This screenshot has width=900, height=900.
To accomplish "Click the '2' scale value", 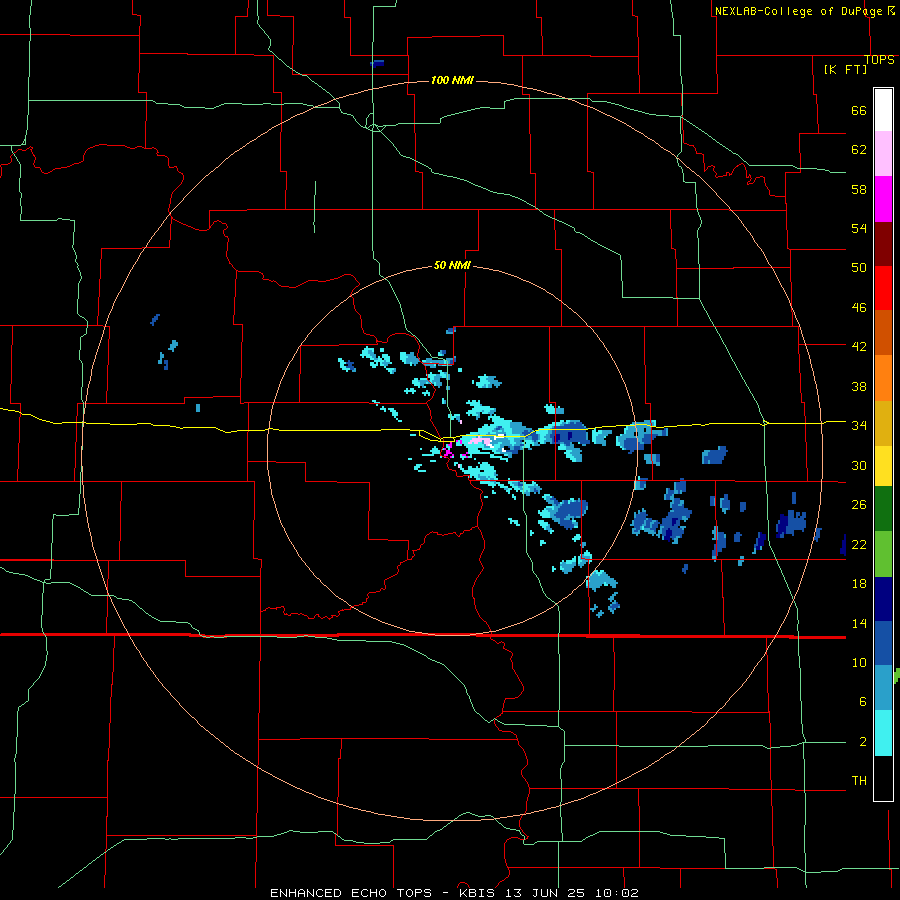I will point(863,742).
